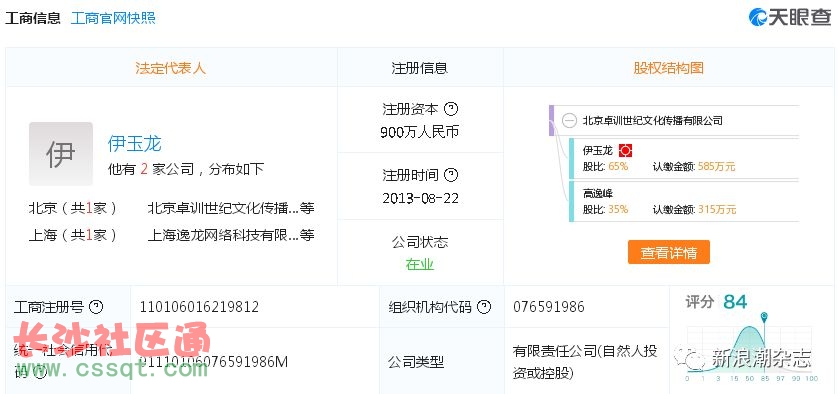Viewport: 838px width, 394px height.
Task: Select shareholder 伊玉龙 in equity chart
Action: point(598,151)
